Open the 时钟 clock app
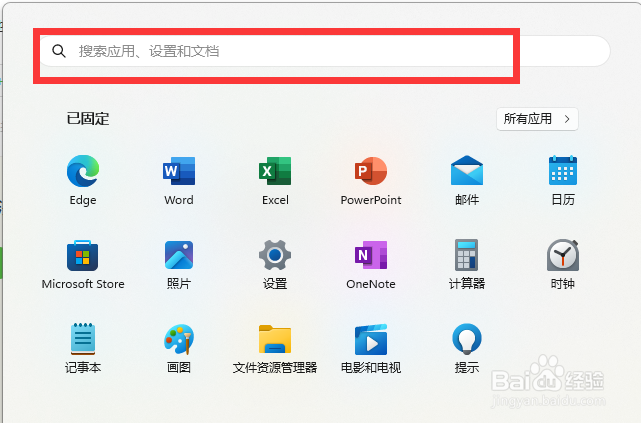Viewport: 641px width, 423px height. point(563,255)
